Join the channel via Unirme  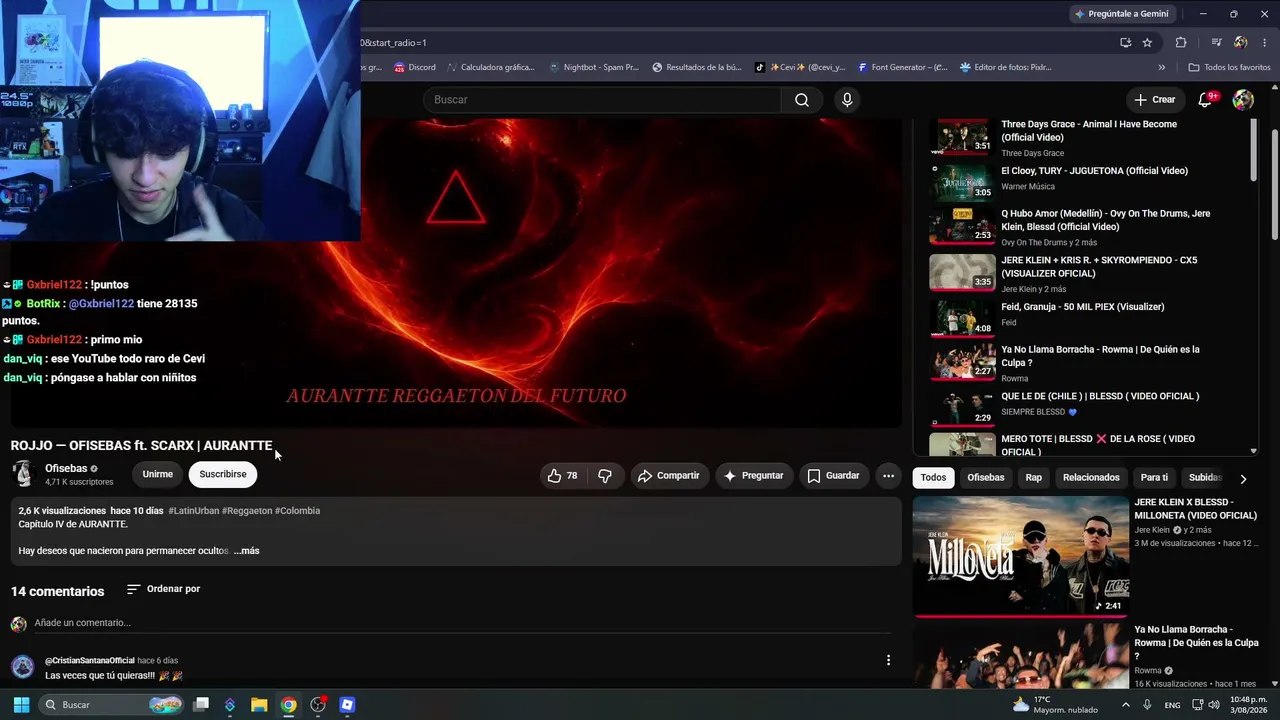[157, 475]
